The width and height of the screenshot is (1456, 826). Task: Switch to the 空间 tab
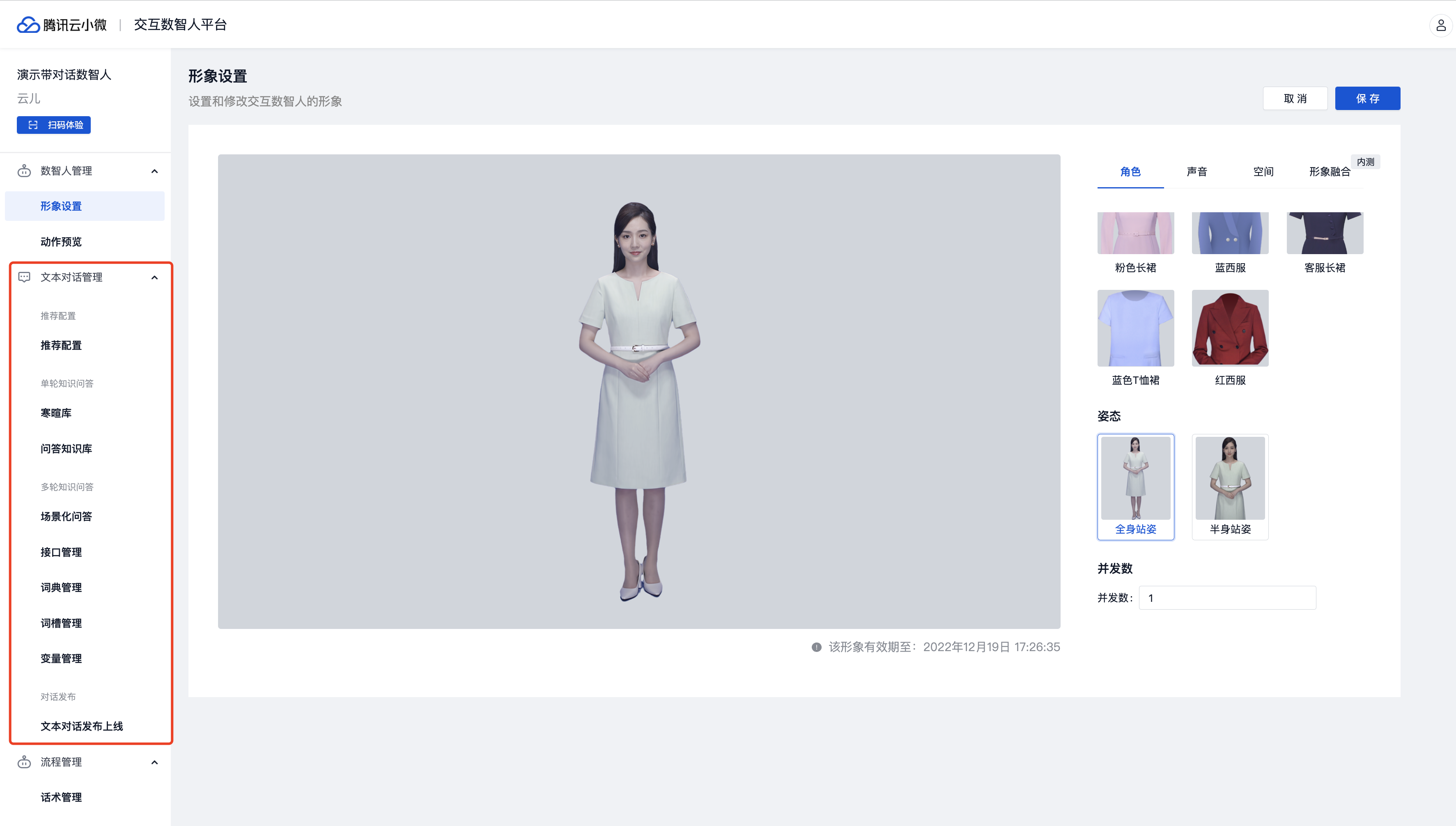[1263, 171]
